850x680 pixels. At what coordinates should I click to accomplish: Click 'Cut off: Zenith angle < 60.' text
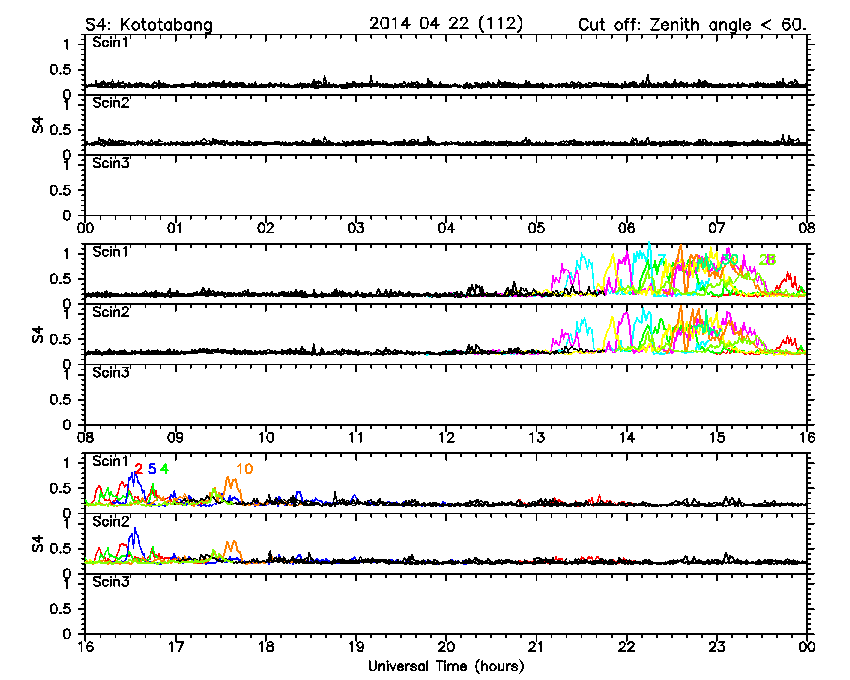point(692,24)
